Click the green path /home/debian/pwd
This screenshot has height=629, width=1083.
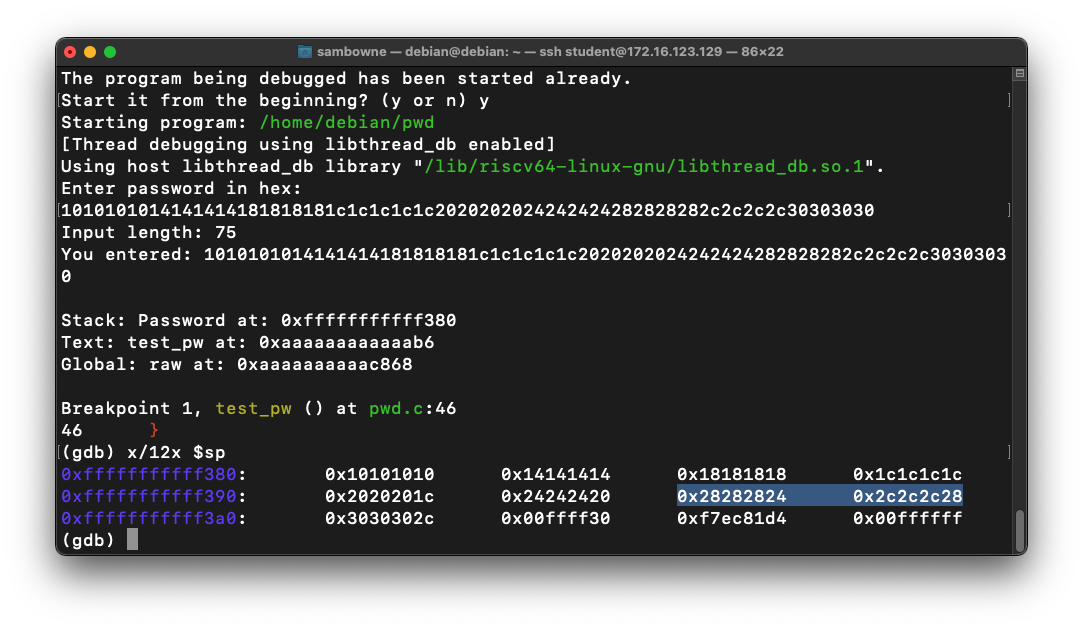point(347,123)
